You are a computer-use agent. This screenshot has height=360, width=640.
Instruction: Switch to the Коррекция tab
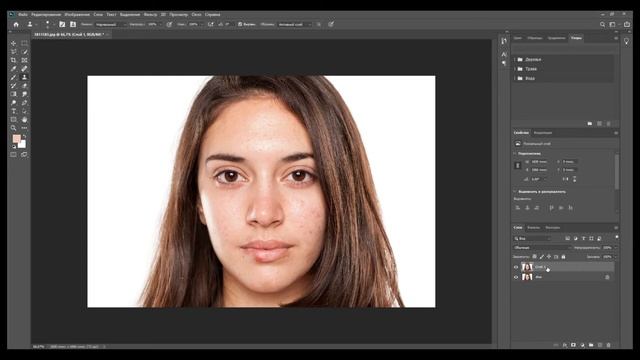click(x=543, y=133)
